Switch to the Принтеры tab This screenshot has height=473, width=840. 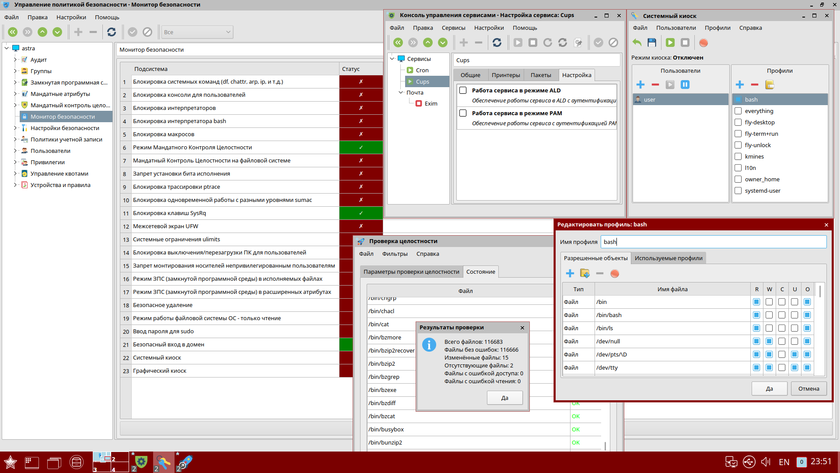click(x=506, y=75)
